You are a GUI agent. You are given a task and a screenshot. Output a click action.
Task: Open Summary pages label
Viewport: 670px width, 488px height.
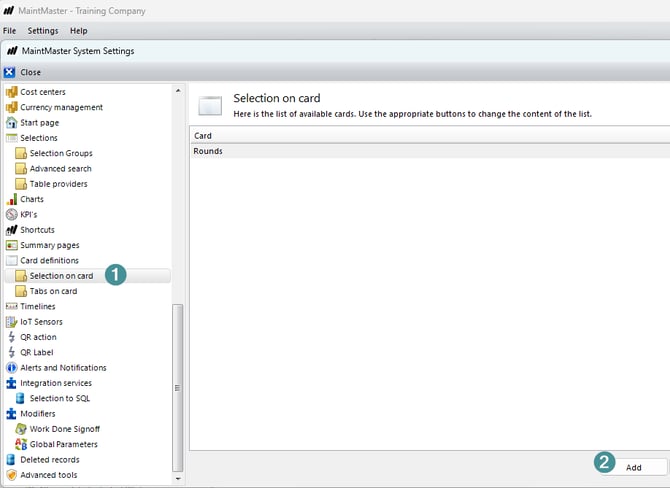[50, 245]
